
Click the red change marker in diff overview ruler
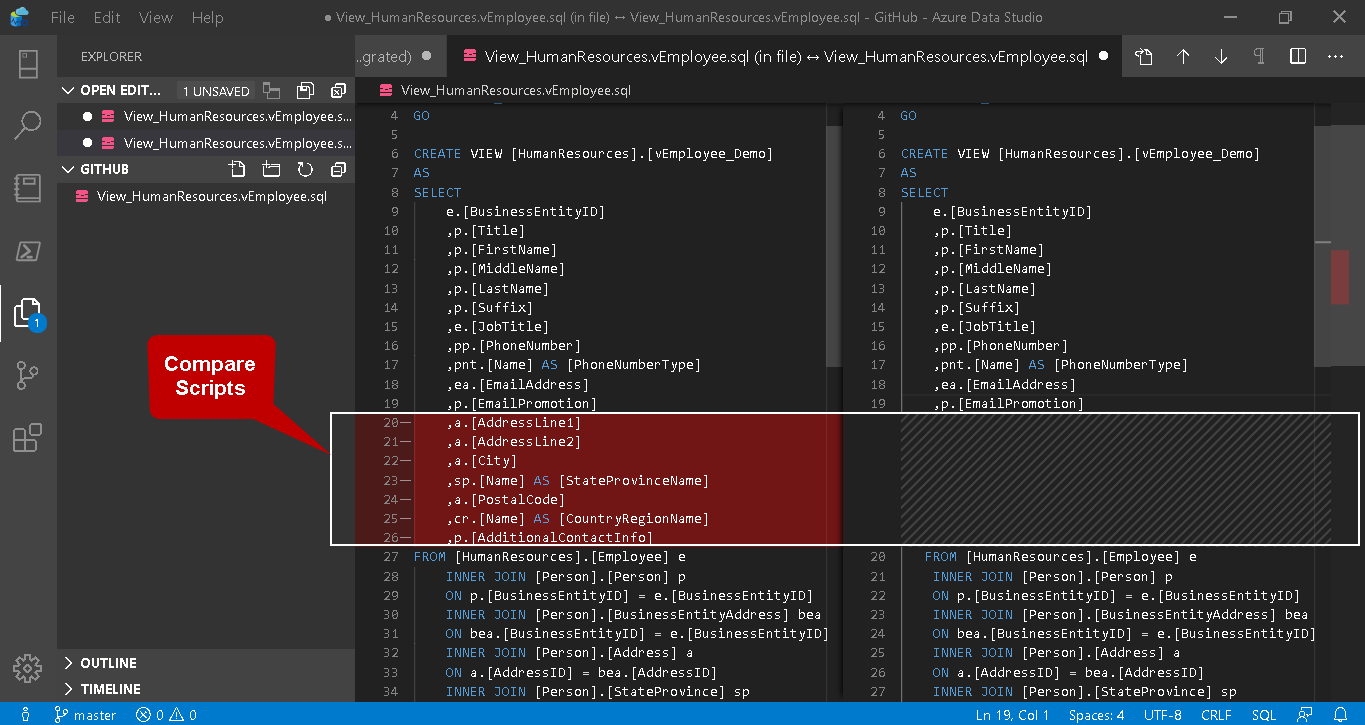[x=1339, y=276]
